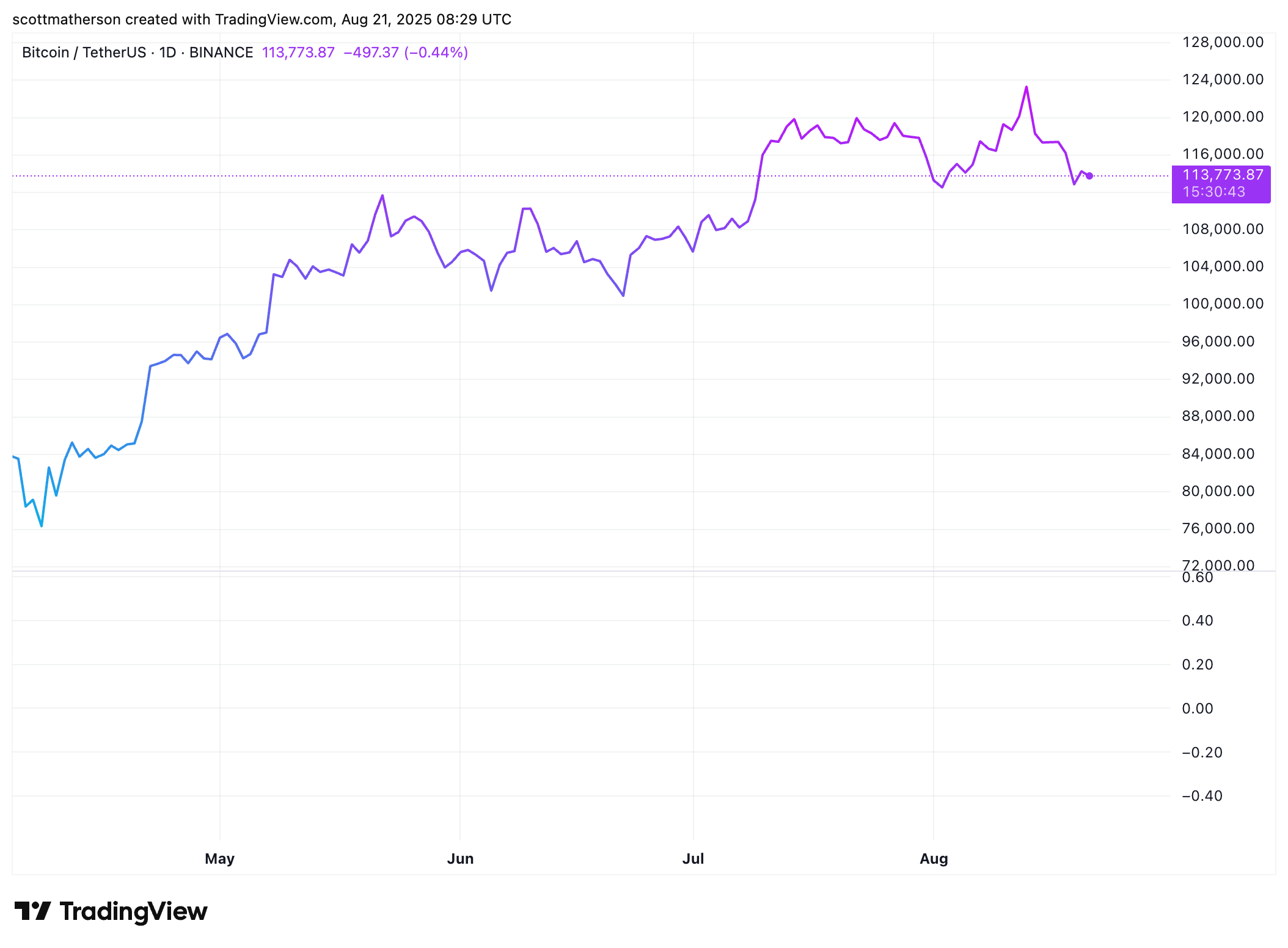Click the TradingView logo icon
The image size is (1288, 948).
point(32,911)
